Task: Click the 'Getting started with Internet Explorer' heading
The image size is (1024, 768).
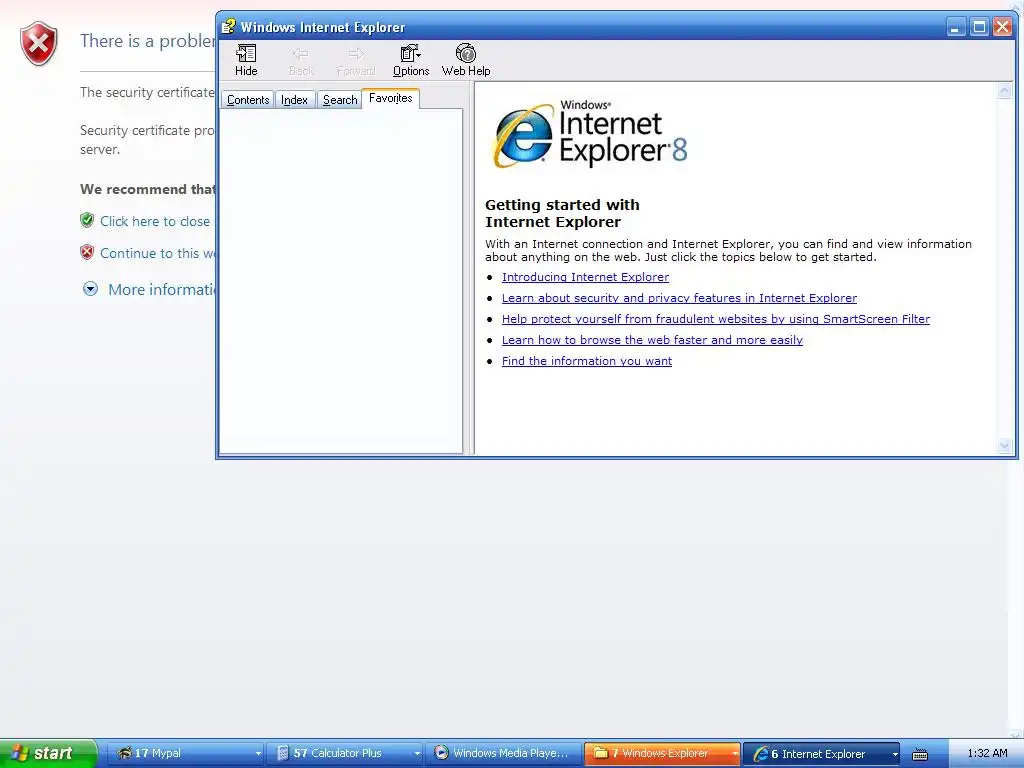Action: [x=562, y=213]
